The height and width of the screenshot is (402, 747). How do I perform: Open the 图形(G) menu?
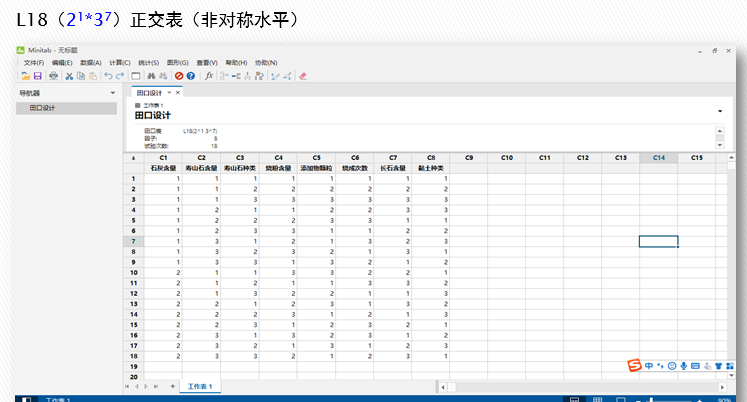[178, 63]
